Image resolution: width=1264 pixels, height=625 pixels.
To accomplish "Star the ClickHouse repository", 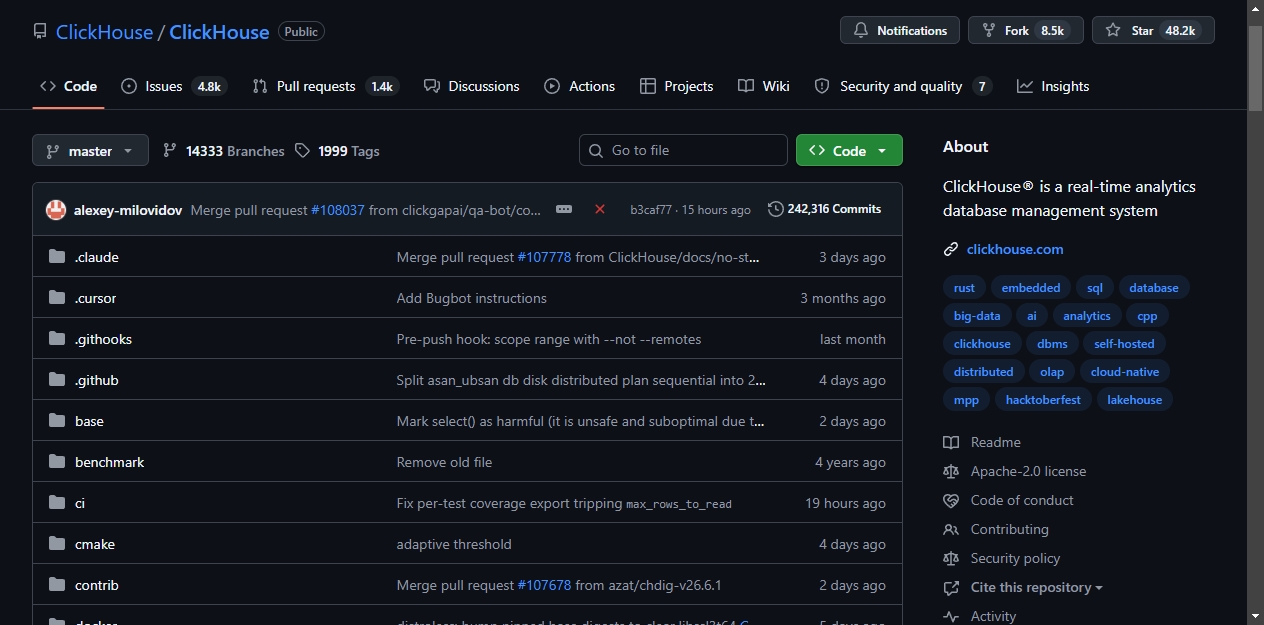I will coord(1153,30).
